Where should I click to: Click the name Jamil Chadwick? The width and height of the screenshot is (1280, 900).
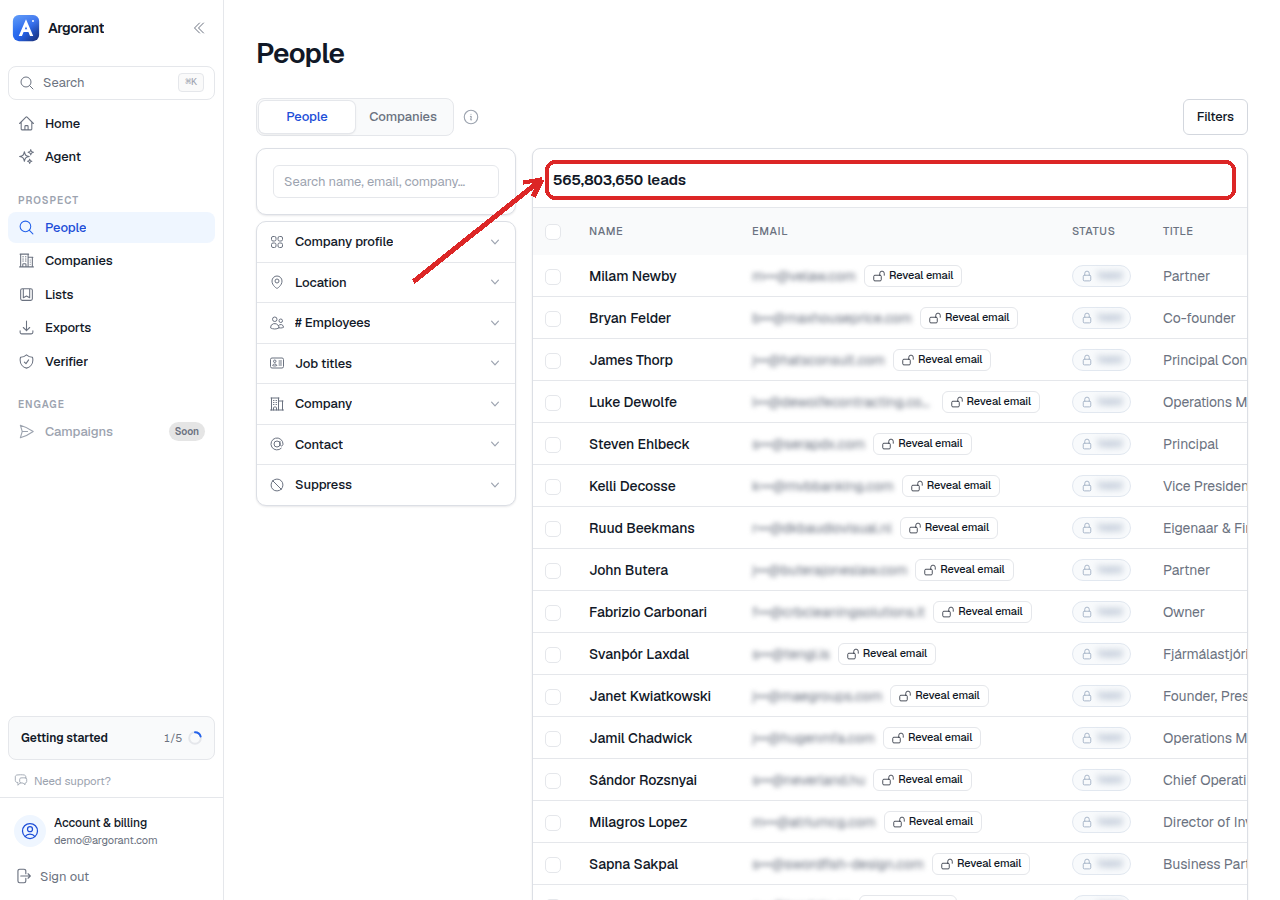click(641, 738)
